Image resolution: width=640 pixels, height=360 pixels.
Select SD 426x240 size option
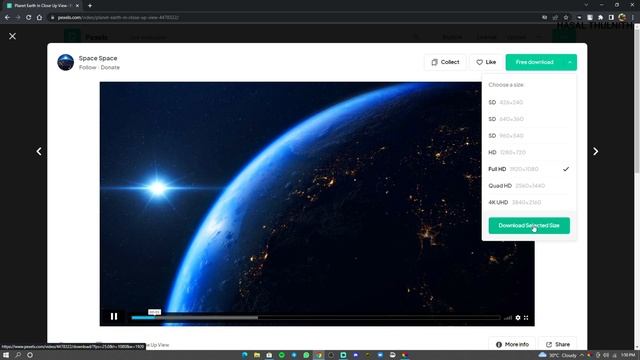(529, 102)
